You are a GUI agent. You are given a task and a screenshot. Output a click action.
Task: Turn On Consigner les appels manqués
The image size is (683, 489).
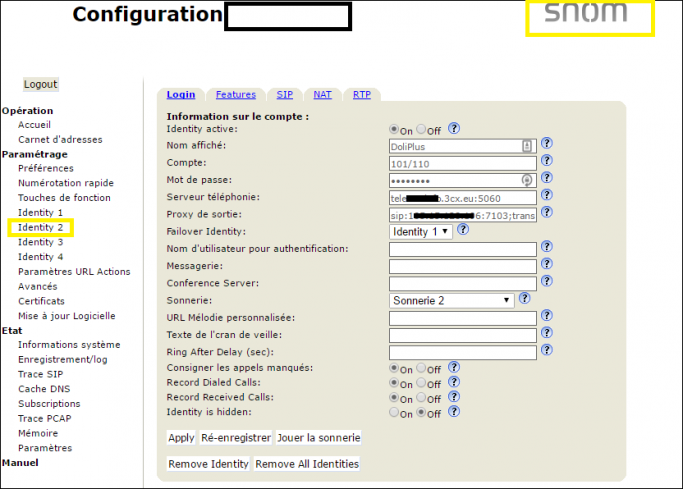pyautogui.click(x=394, y=368)
